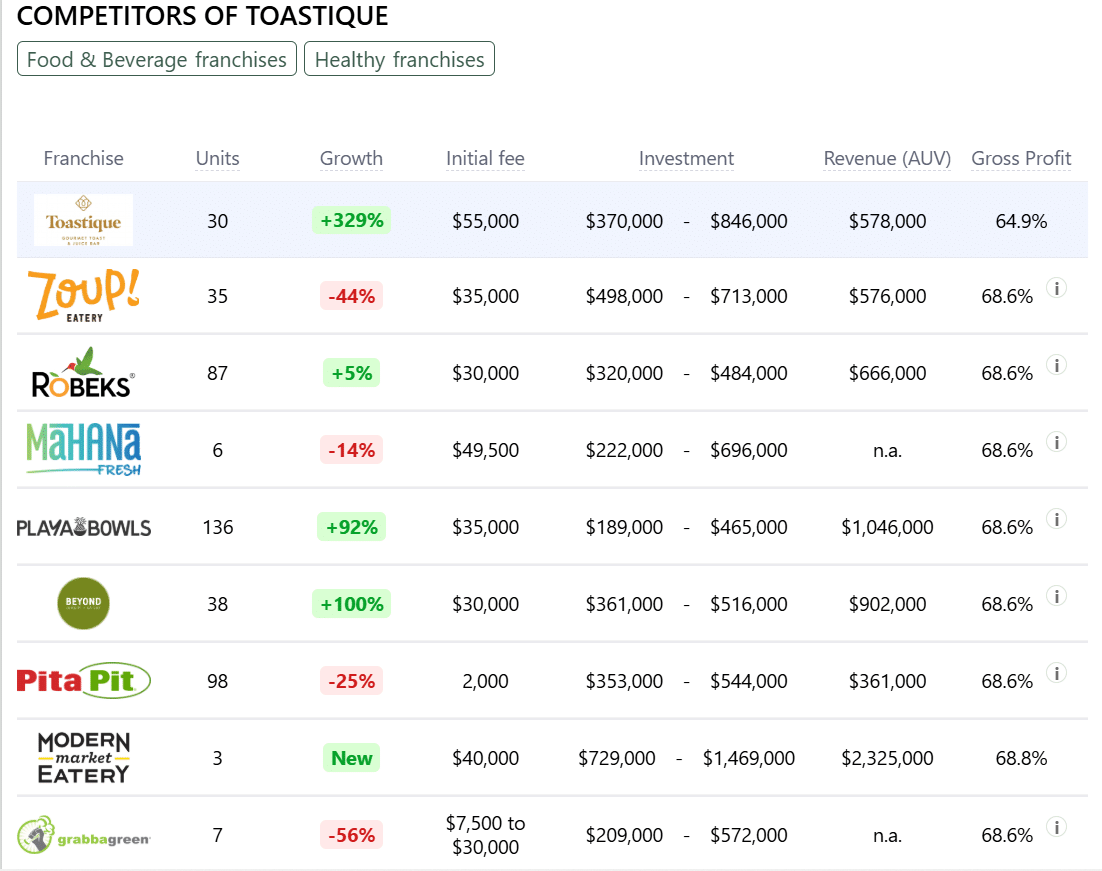1102x871 pixels.
Task: Click the 136 units value
Action: pos(218,527)
